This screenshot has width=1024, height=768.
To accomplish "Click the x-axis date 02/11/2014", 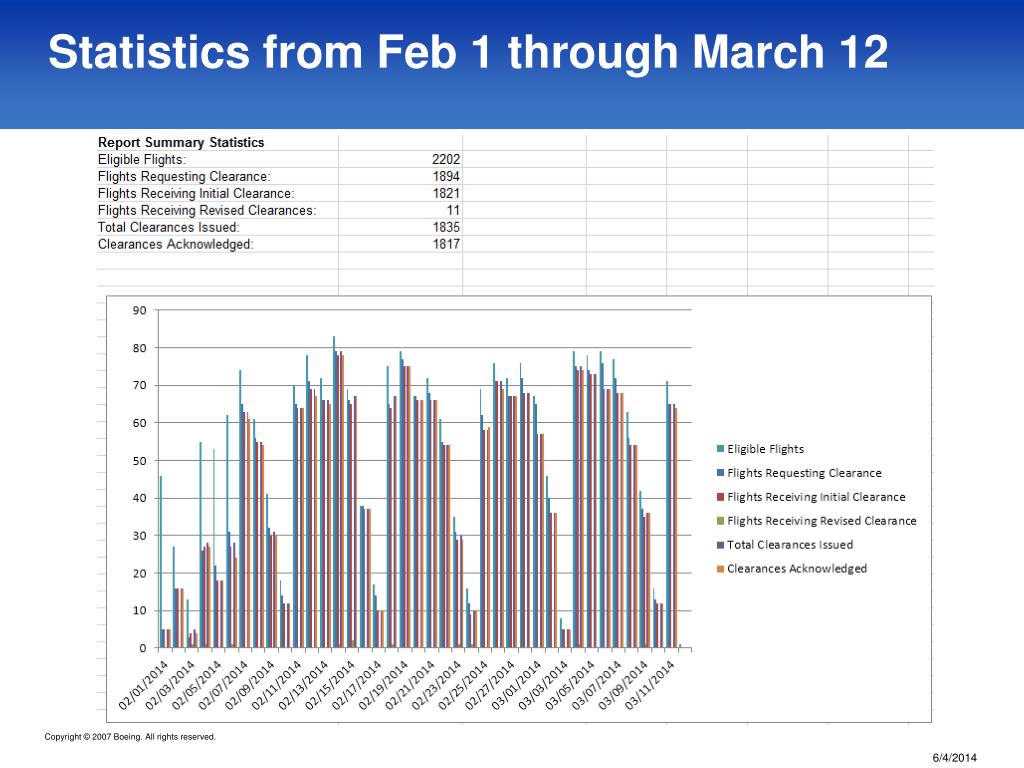I will 277,685.
